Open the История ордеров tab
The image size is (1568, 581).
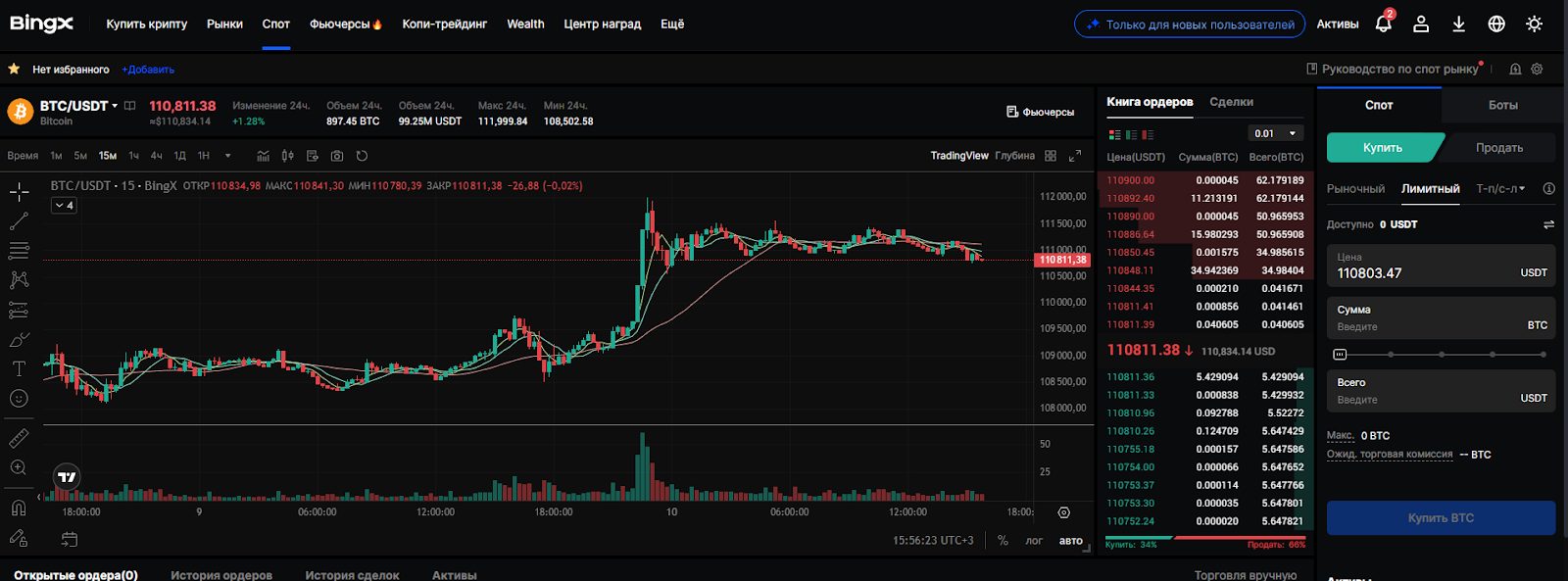[221, 575]
